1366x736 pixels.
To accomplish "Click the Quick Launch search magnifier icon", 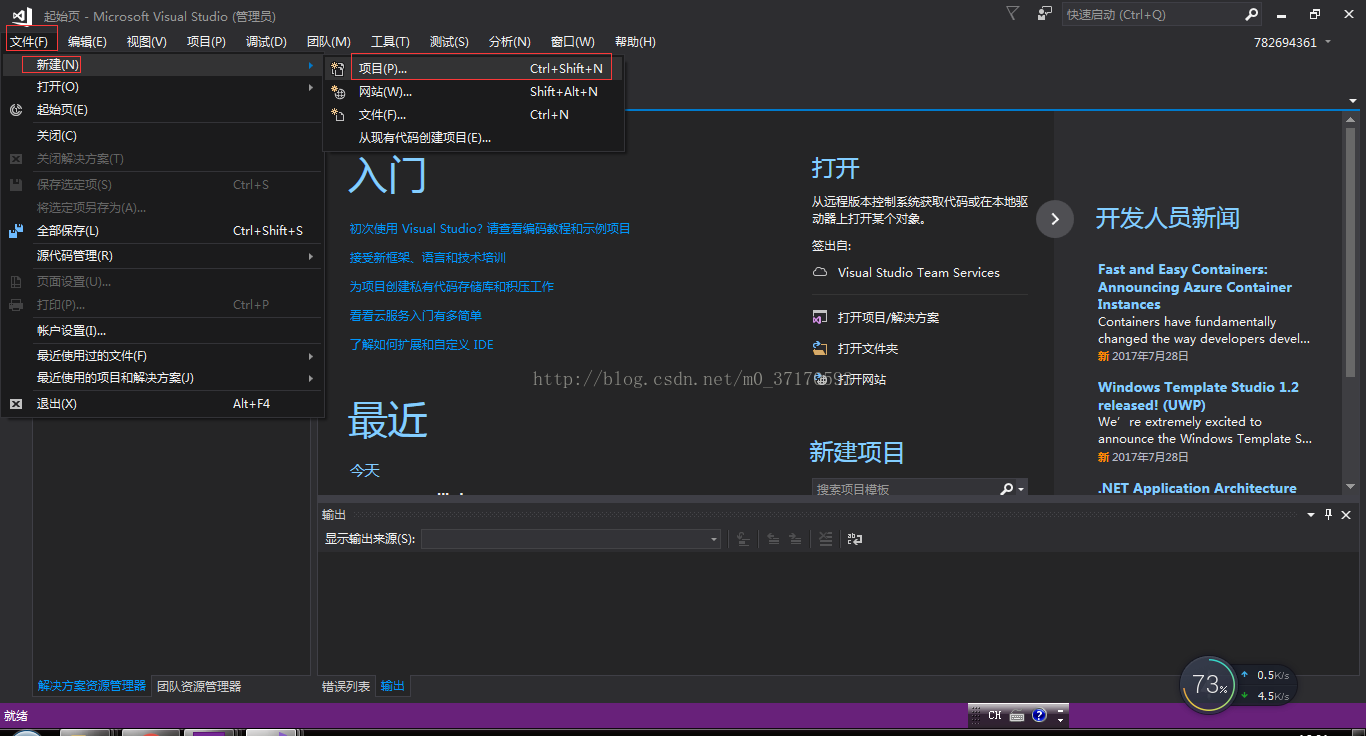I will pyautogui.click(x=1251, y=15).
